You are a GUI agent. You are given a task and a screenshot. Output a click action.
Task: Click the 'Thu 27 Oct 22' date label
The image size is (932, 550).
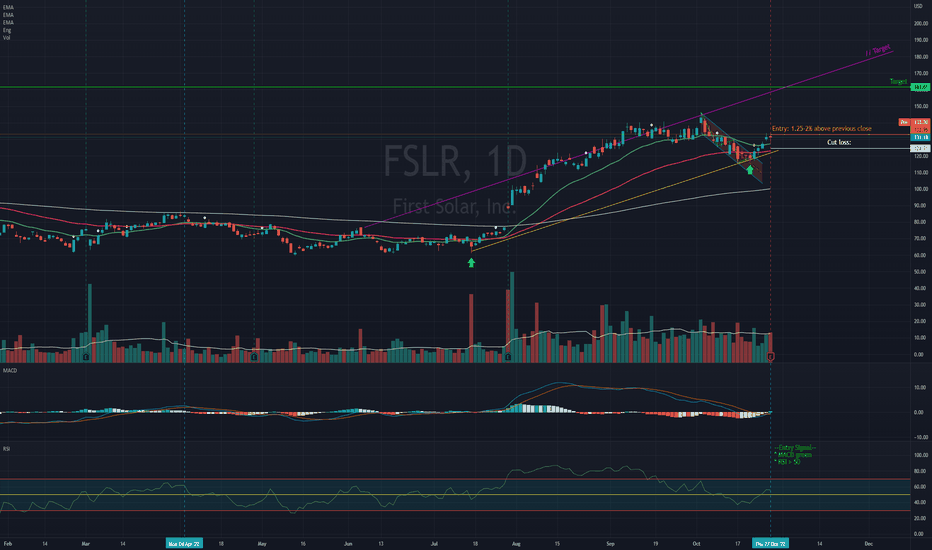tap(770, 543)
